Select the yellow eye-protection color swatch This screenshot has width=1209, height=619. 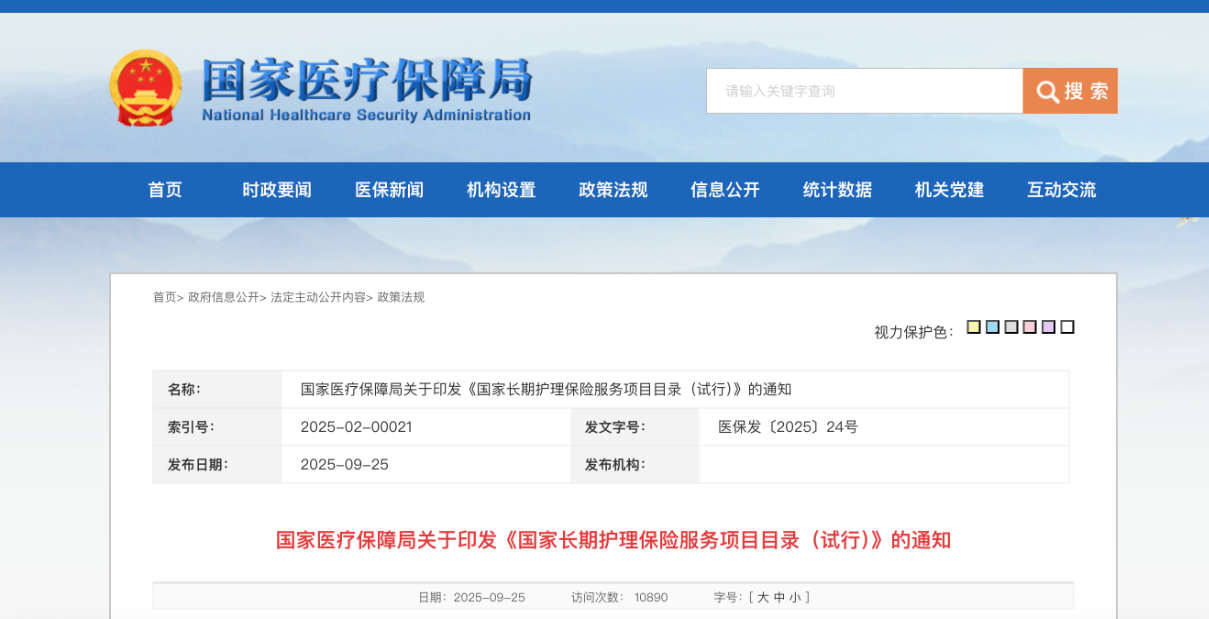tap(974, 327)
